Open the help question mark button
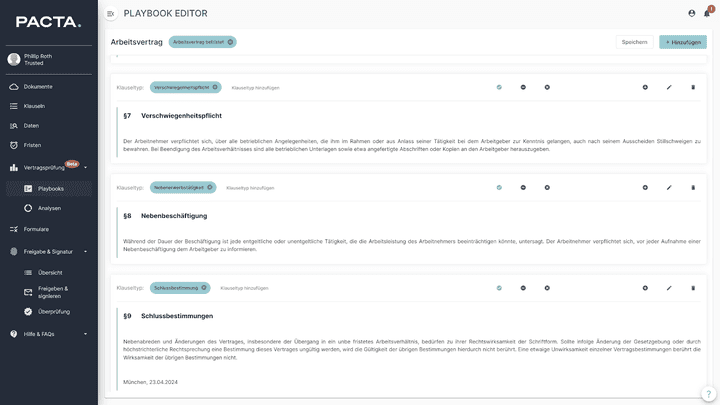The height and width of the screenshot is (405, 720). pyautogui.click(x=707, y=393)
